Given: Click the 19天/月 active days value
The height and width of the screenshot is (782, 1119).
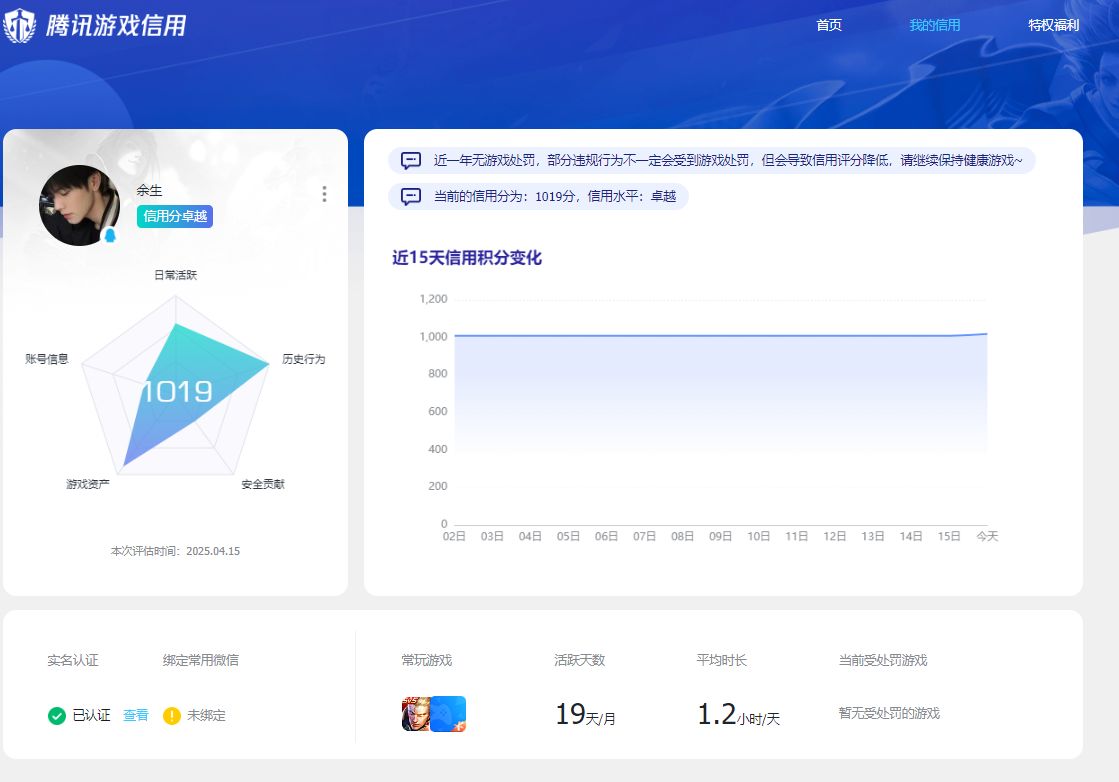Looking at the screenshot, I should (585, 714).
